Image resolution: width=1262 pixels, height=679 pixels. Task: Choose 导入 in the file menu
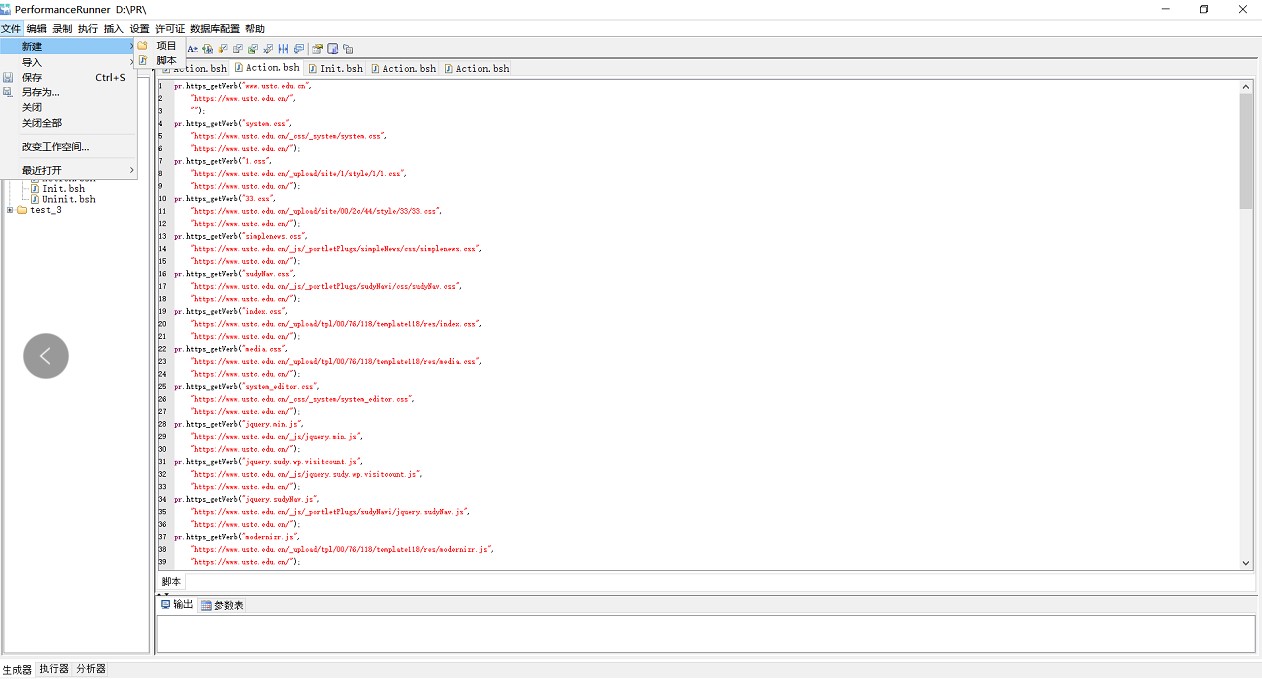tap(69, 62)
